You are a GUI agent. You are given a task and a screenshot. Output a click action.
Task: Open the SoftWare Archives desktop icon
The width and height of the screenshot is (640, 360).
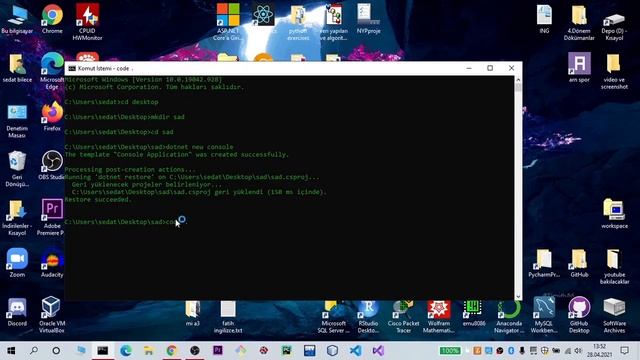click(614, 314)
